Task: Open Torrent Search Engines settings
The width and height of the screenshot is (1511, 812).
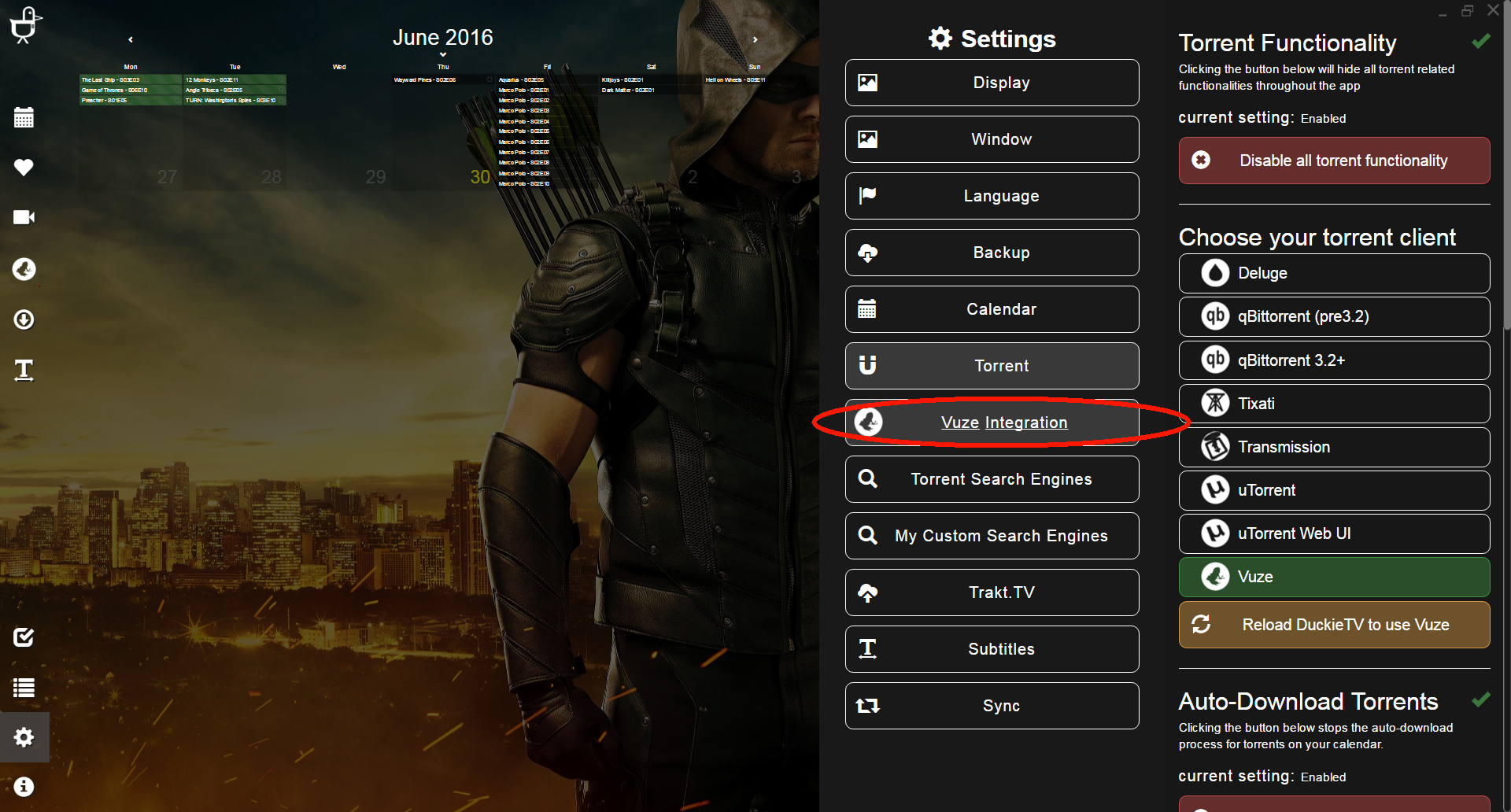Action: (992, 479)
